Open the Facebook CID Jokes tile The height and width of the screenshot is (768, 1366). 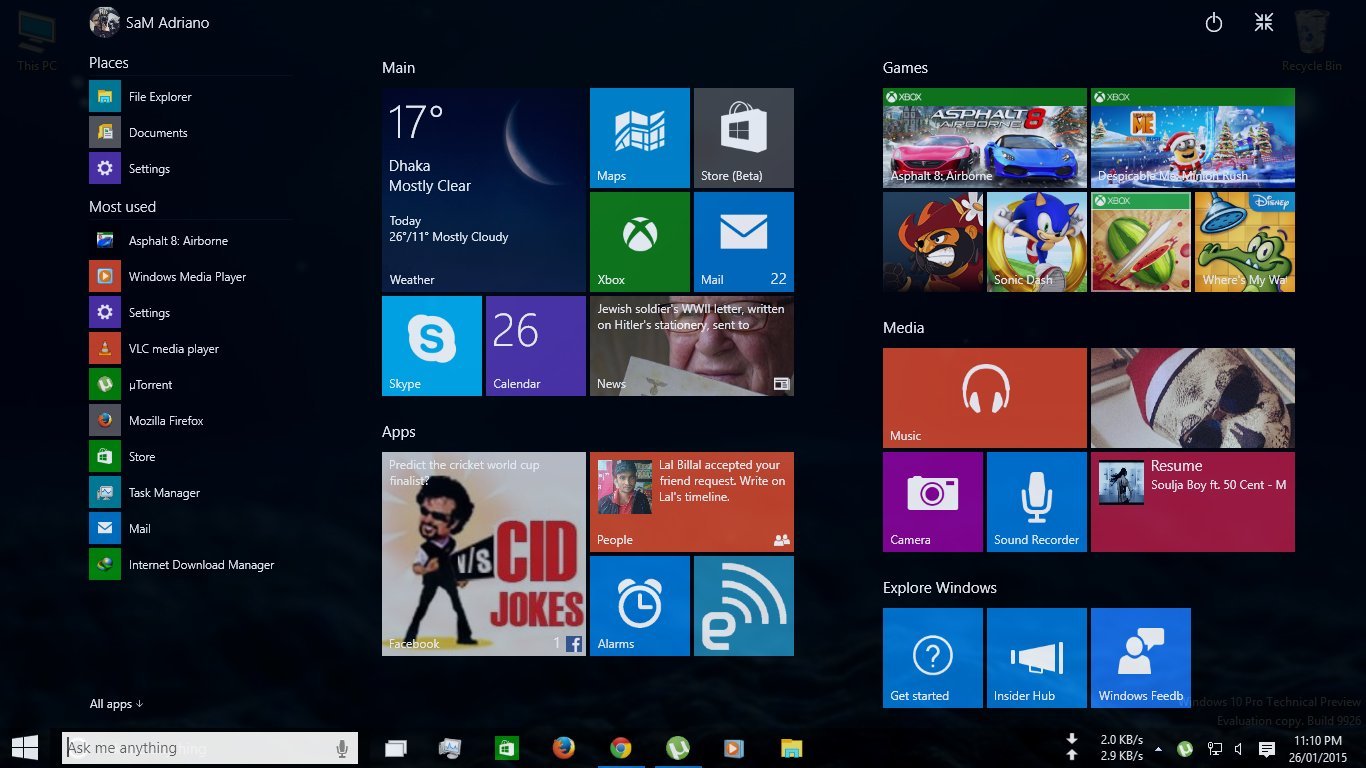coord(484,554)
